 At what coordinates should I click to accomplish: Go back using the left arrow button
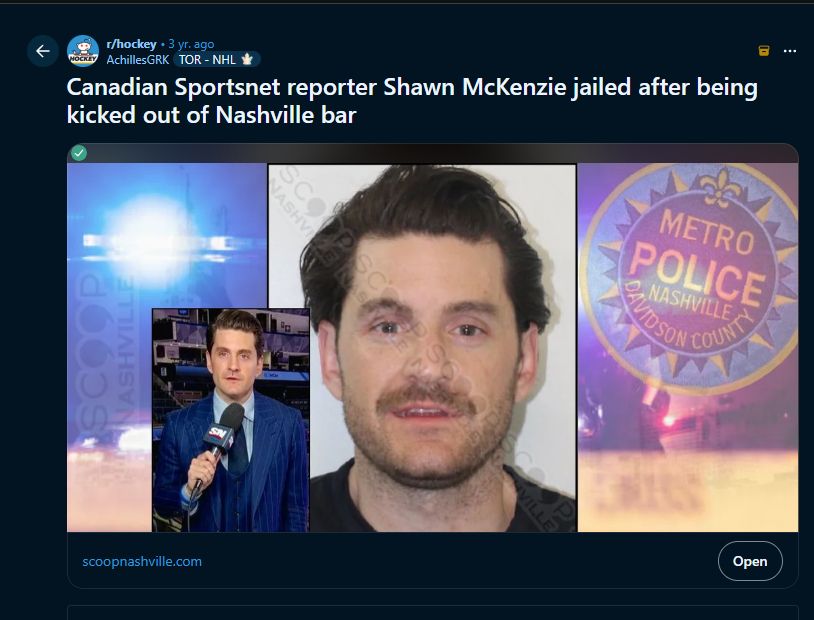click(x=43, y=51)
